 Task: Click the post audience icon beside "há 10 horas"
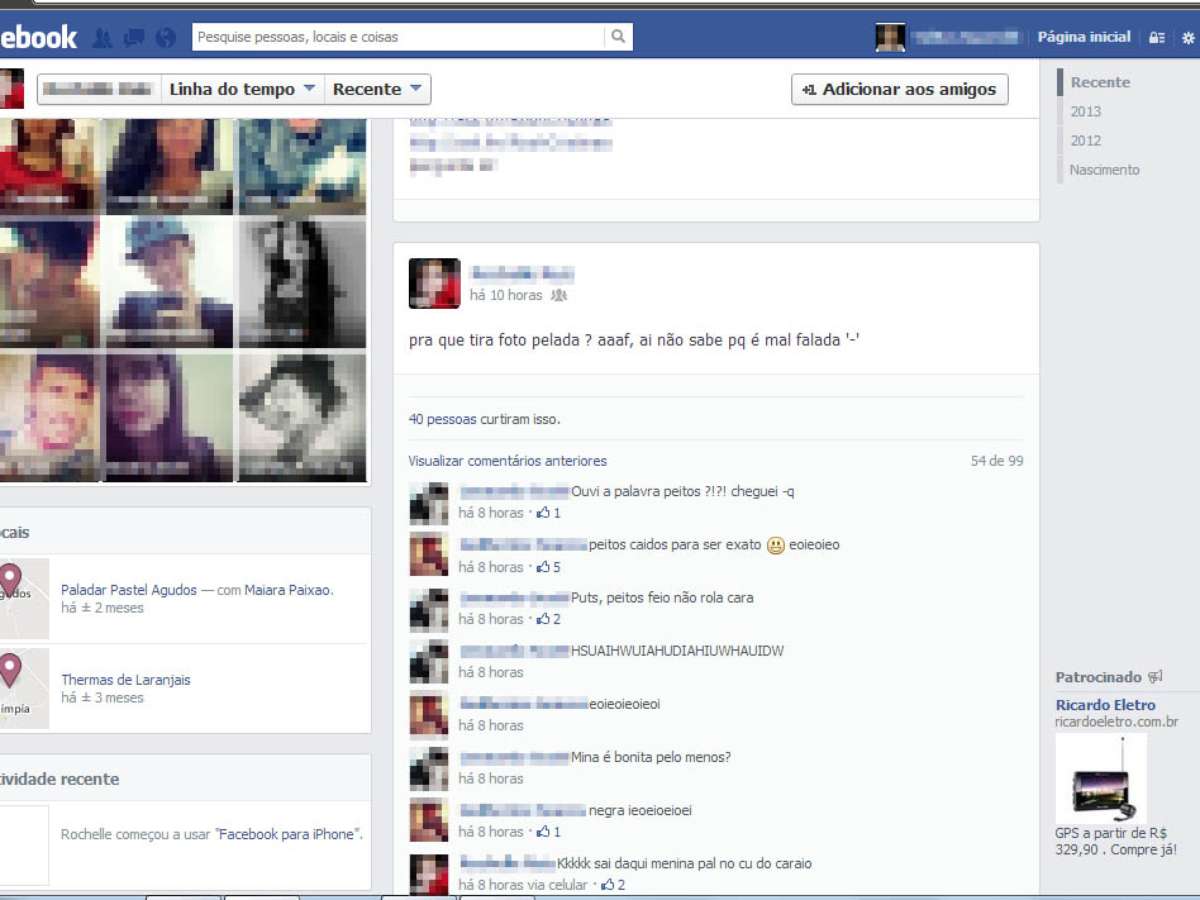tap(559, 296)
